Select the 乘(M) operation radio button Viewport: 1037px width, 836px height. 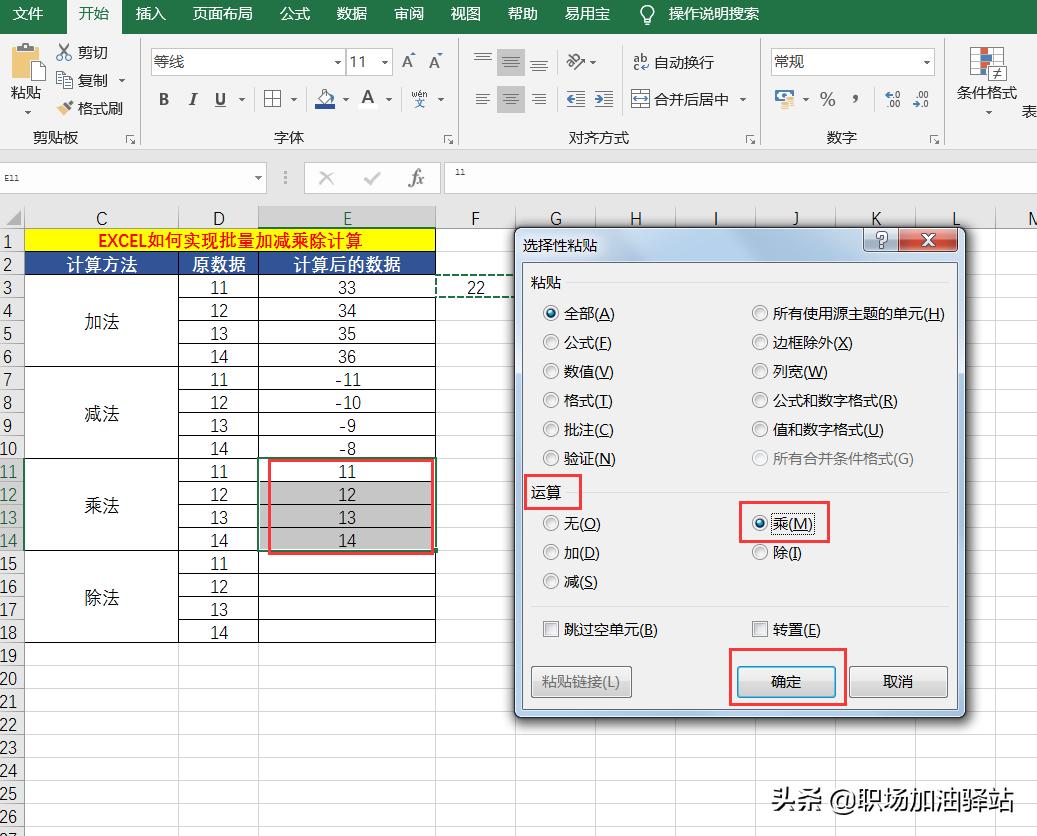760,522
